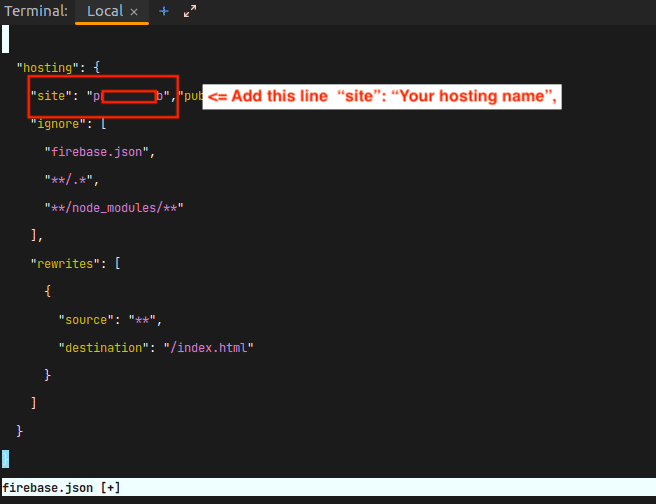Click the Terminal panel label
This screenshot has height=504, width=656.
tap(35, 12)
